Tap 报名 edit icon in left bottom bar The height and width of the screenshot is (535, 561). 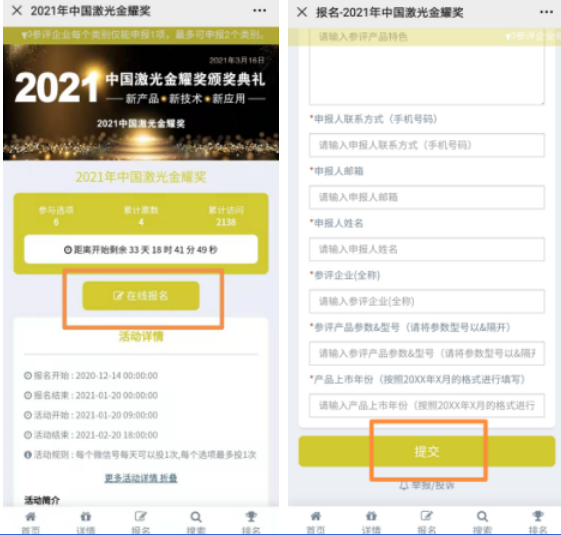[x=141, y=522]
